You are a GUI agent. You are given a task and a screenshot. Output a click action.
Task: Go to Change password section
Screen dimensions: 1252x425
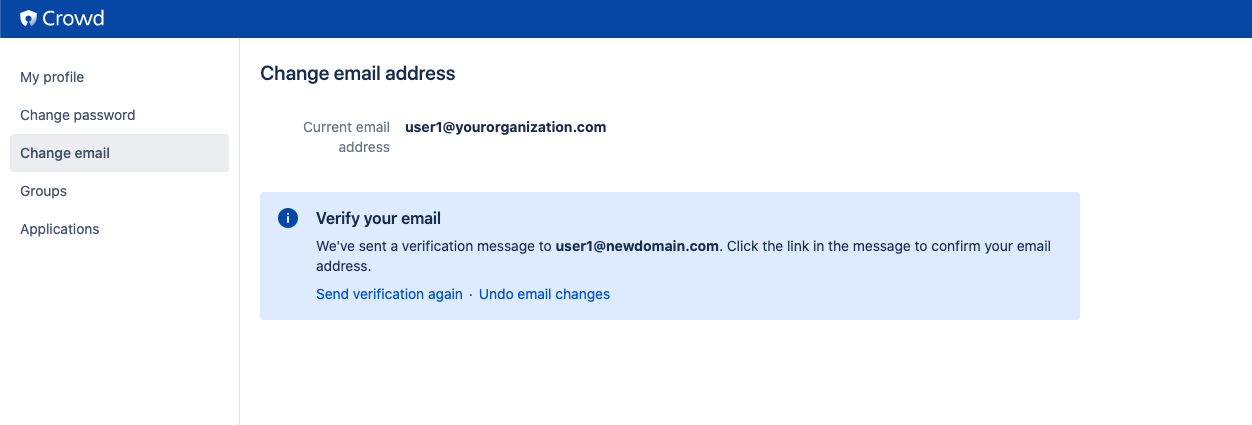[x=78, y=115]
